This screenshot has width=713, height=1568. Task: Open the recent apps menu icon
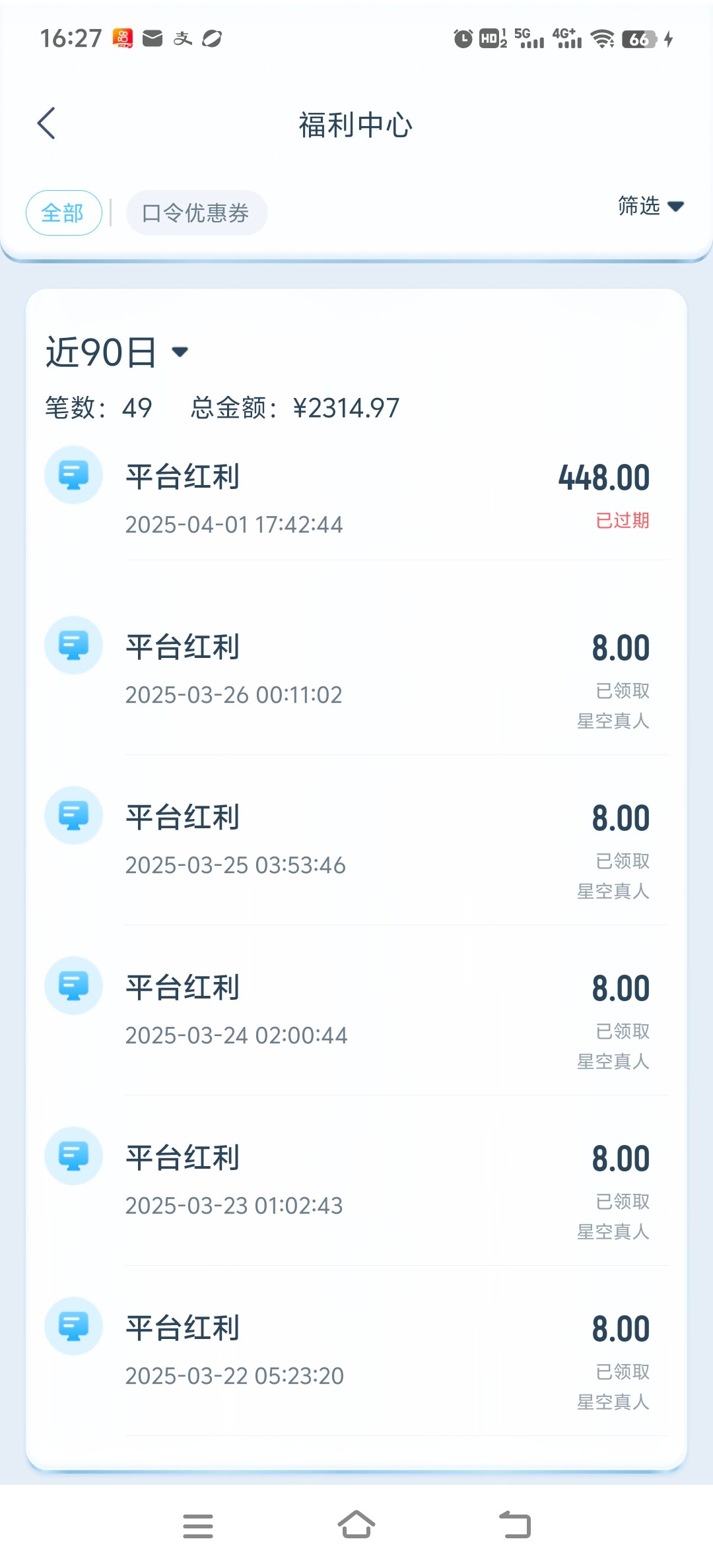coord(197,1526)
